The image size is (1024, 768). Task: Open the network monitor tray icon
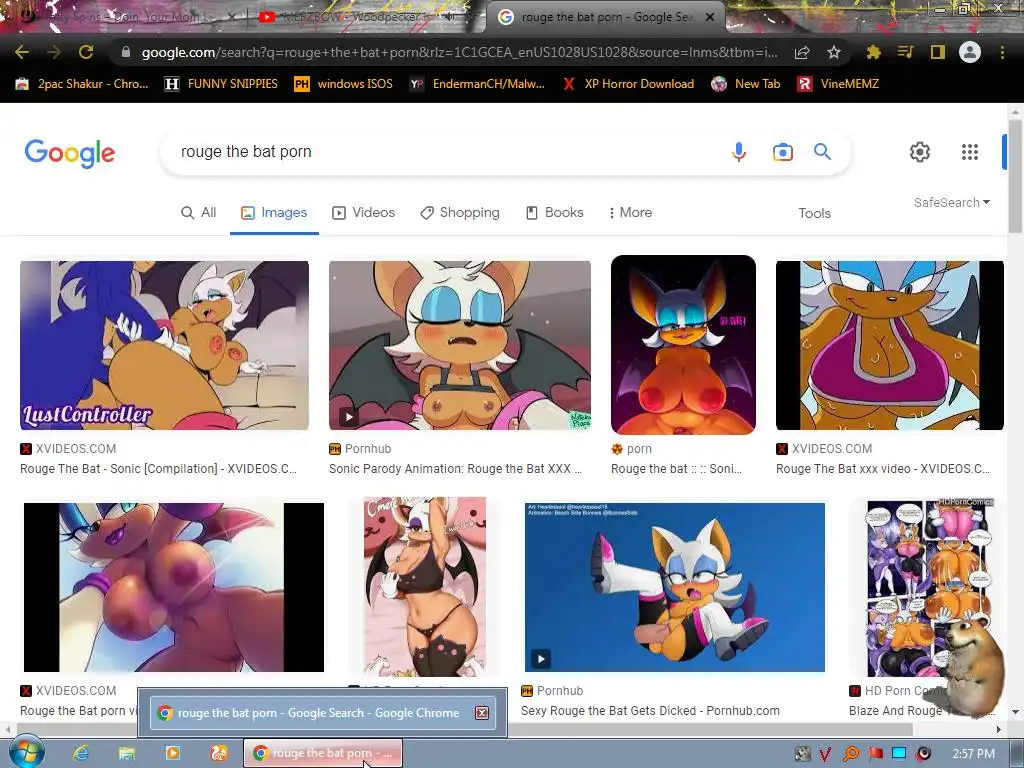click(899, 754)
